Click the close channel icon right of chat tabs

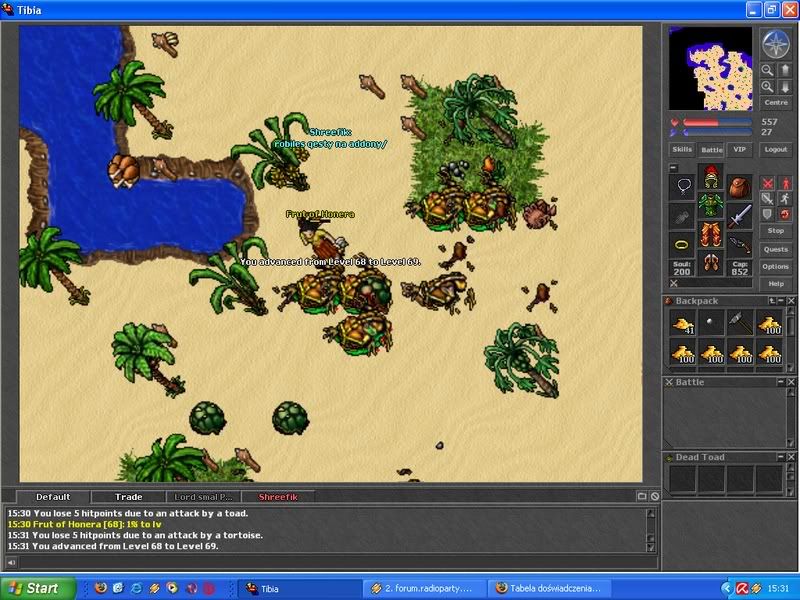coord(655,496)
